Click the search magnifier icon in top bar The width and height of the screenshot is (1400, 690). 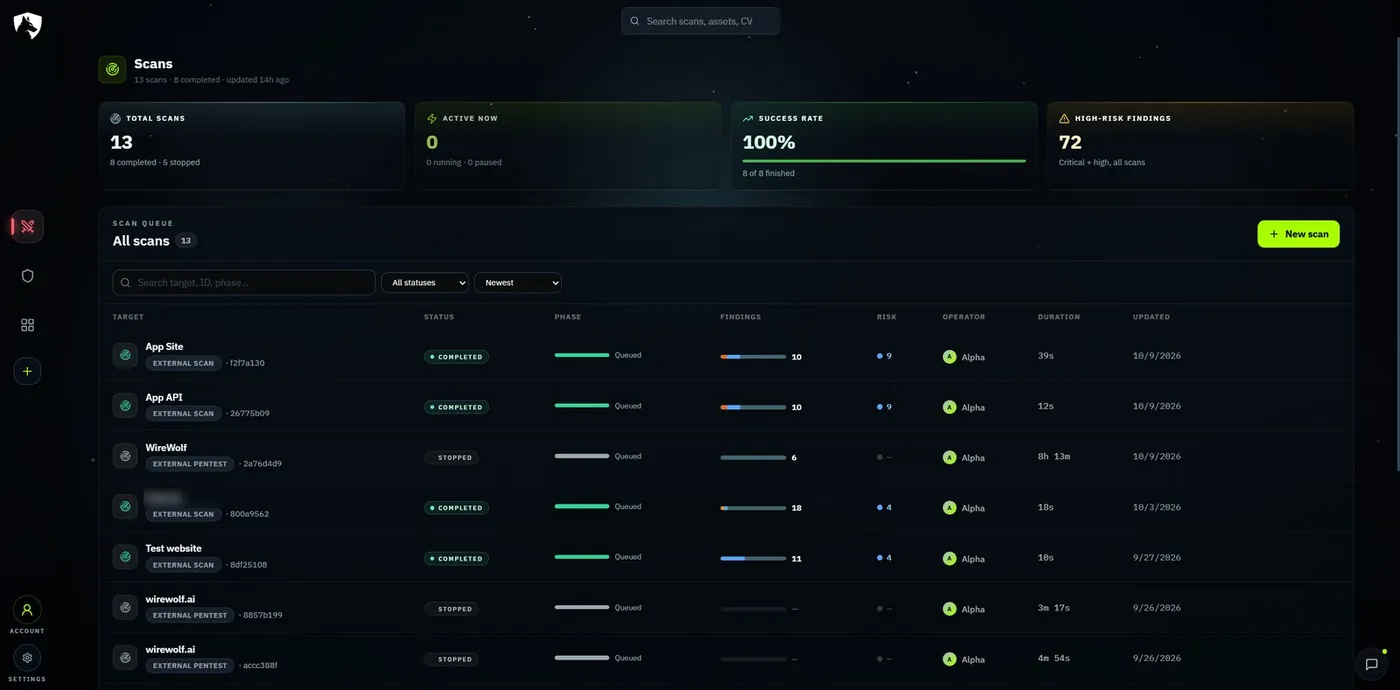coord(635,21)
